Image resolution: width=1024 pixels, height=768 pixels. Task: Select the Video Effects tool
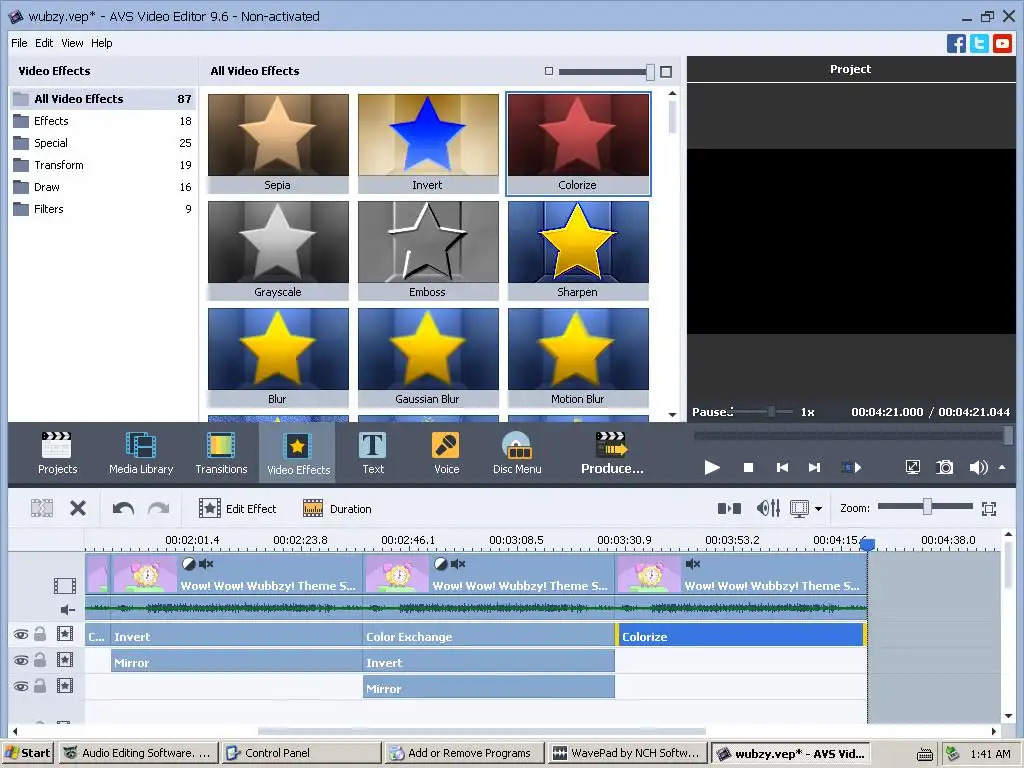click(298, 453)
